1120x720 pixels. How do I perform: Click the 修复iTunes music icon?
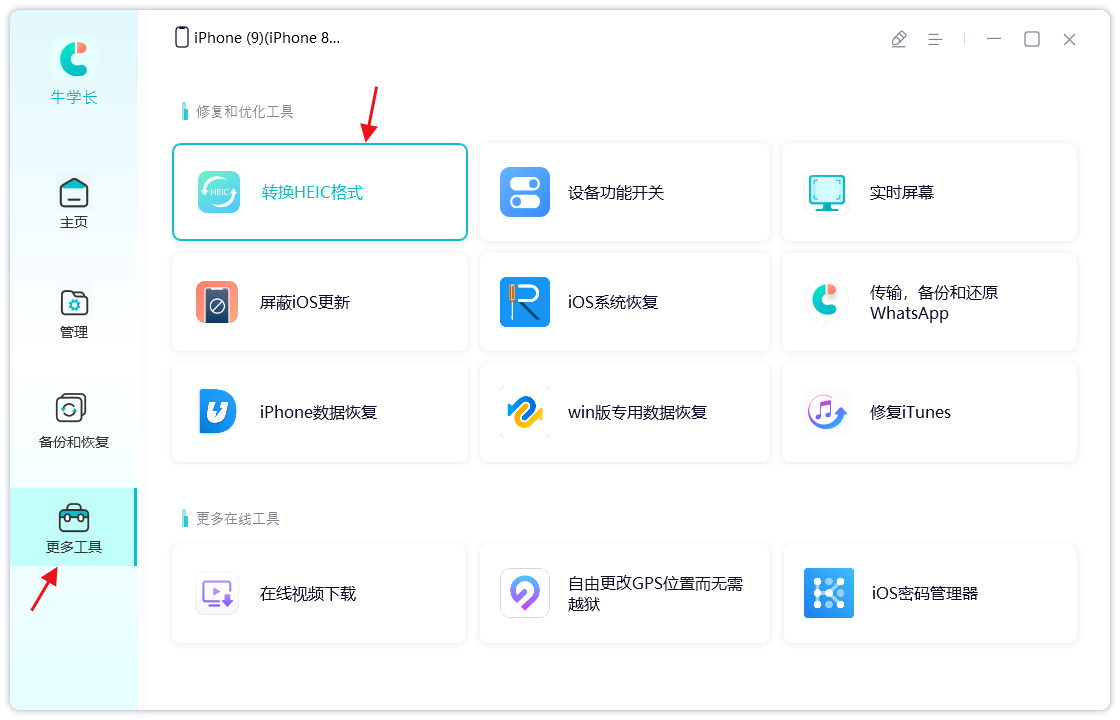coord(826,412)
